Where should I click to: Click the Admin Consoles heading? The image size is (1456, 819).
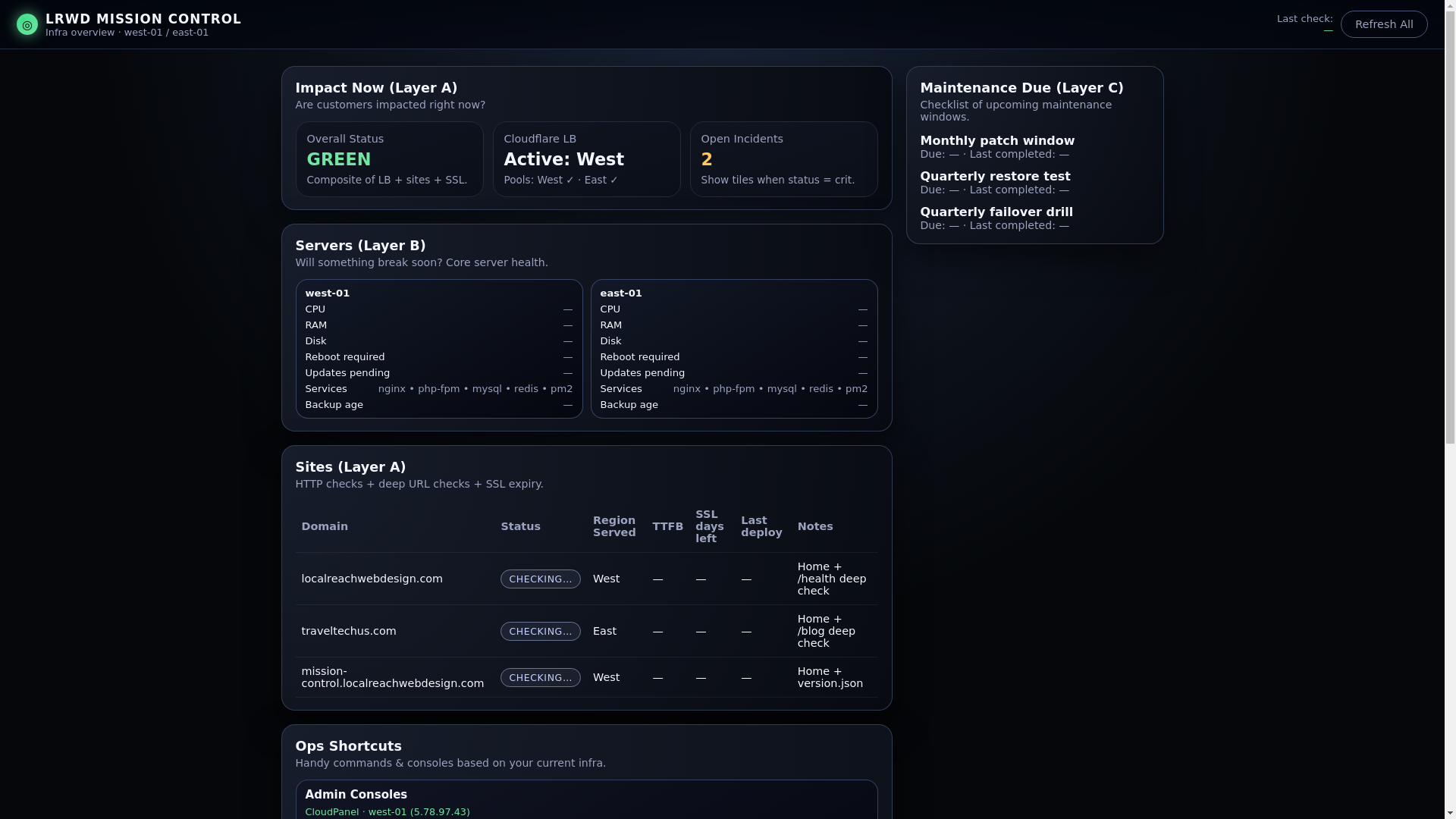(356, 795)
